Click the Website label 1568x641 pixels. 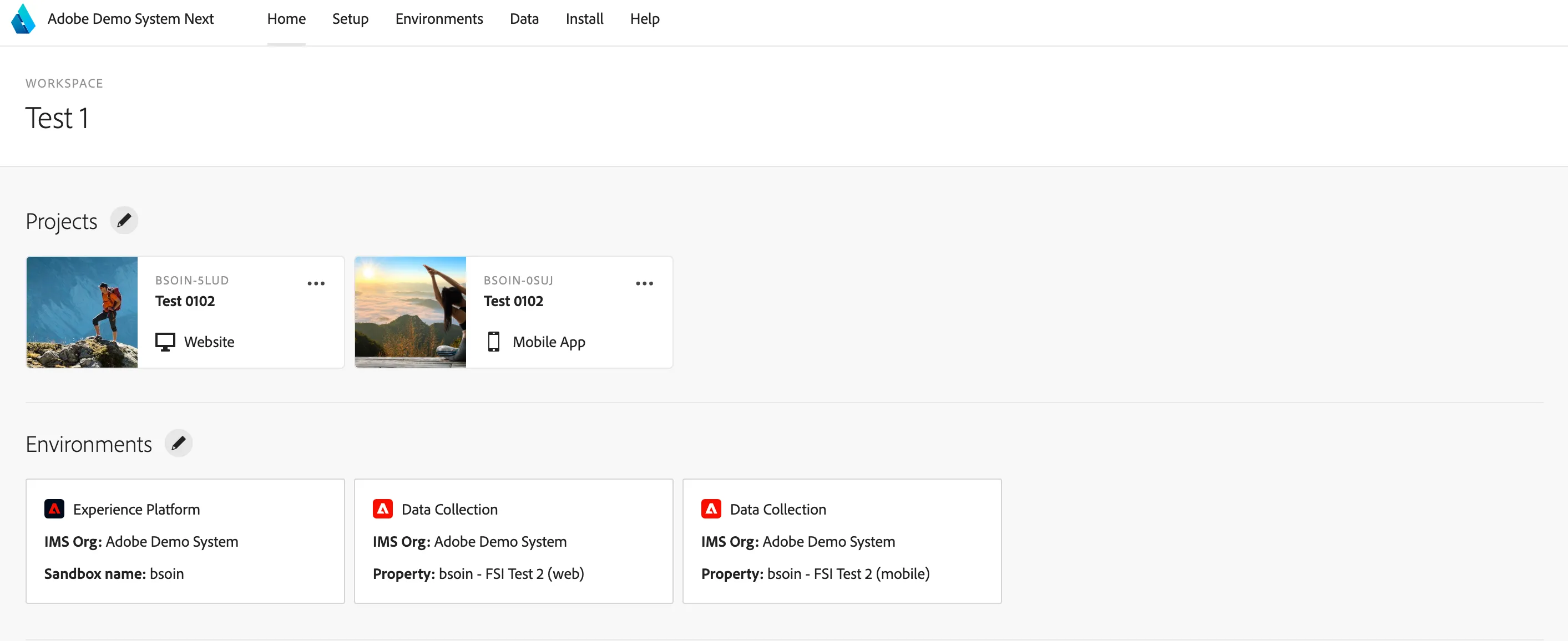[x=209, y=342]
